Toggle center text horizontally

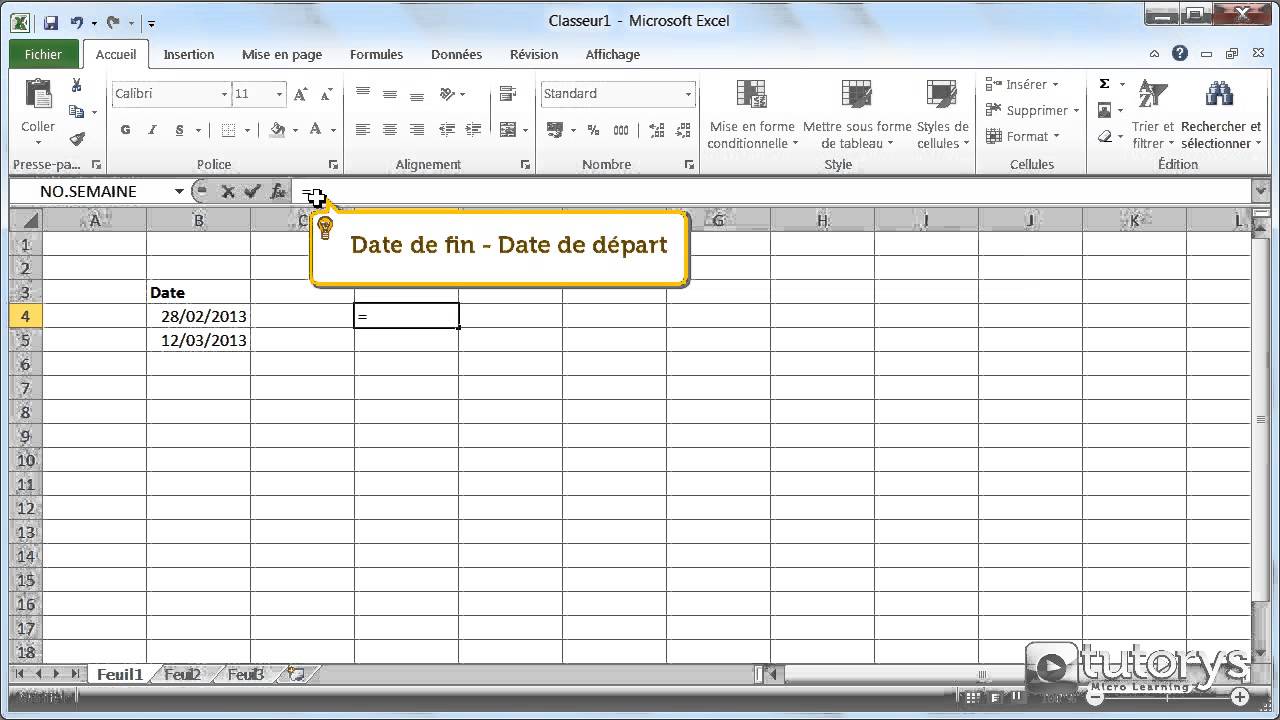tap(390, 130)
